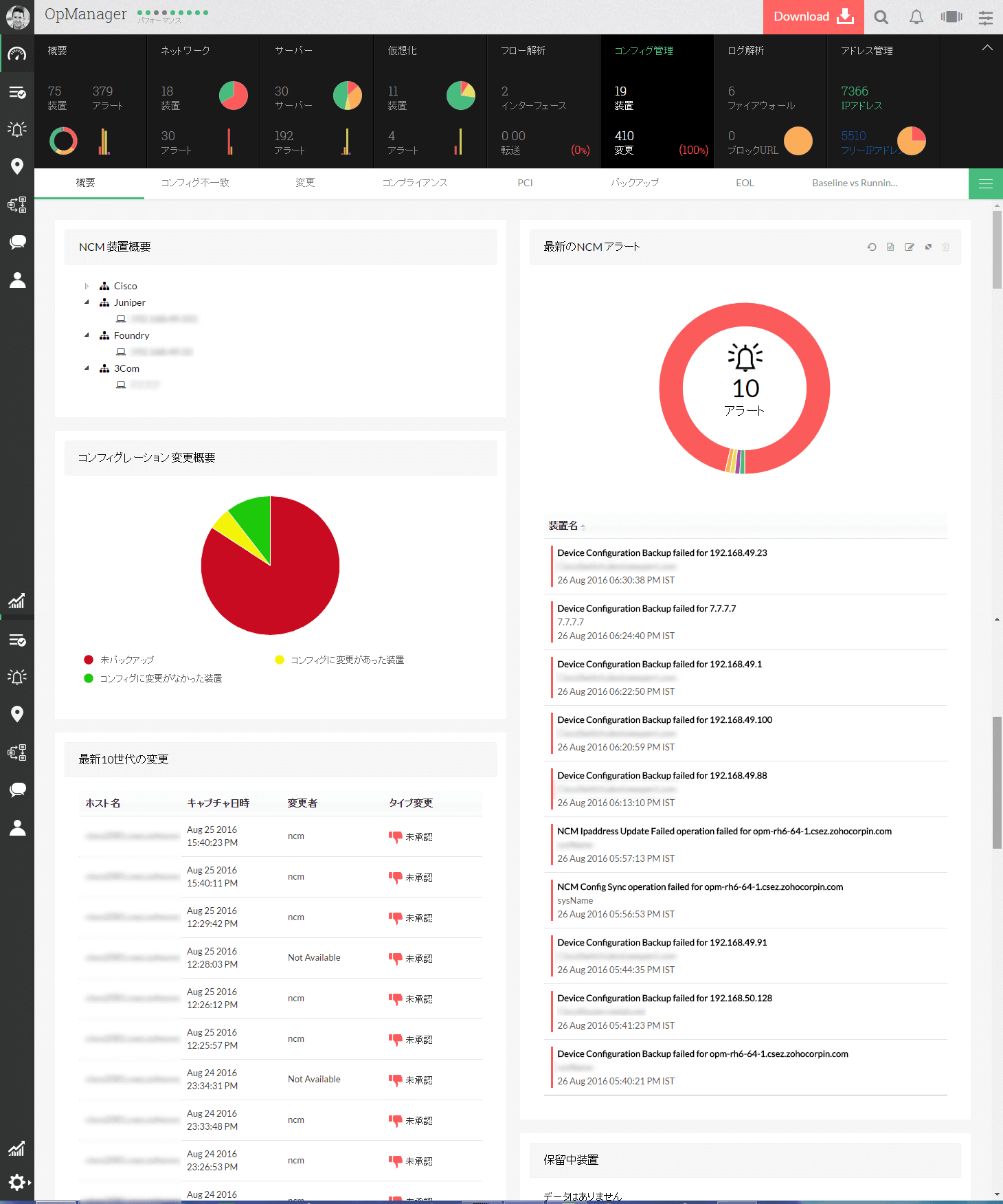Image resolution: width=1003 pixels, height=1204 pixels.
Task: Click the search magnifier icon in header
Action: pos(881,17)
